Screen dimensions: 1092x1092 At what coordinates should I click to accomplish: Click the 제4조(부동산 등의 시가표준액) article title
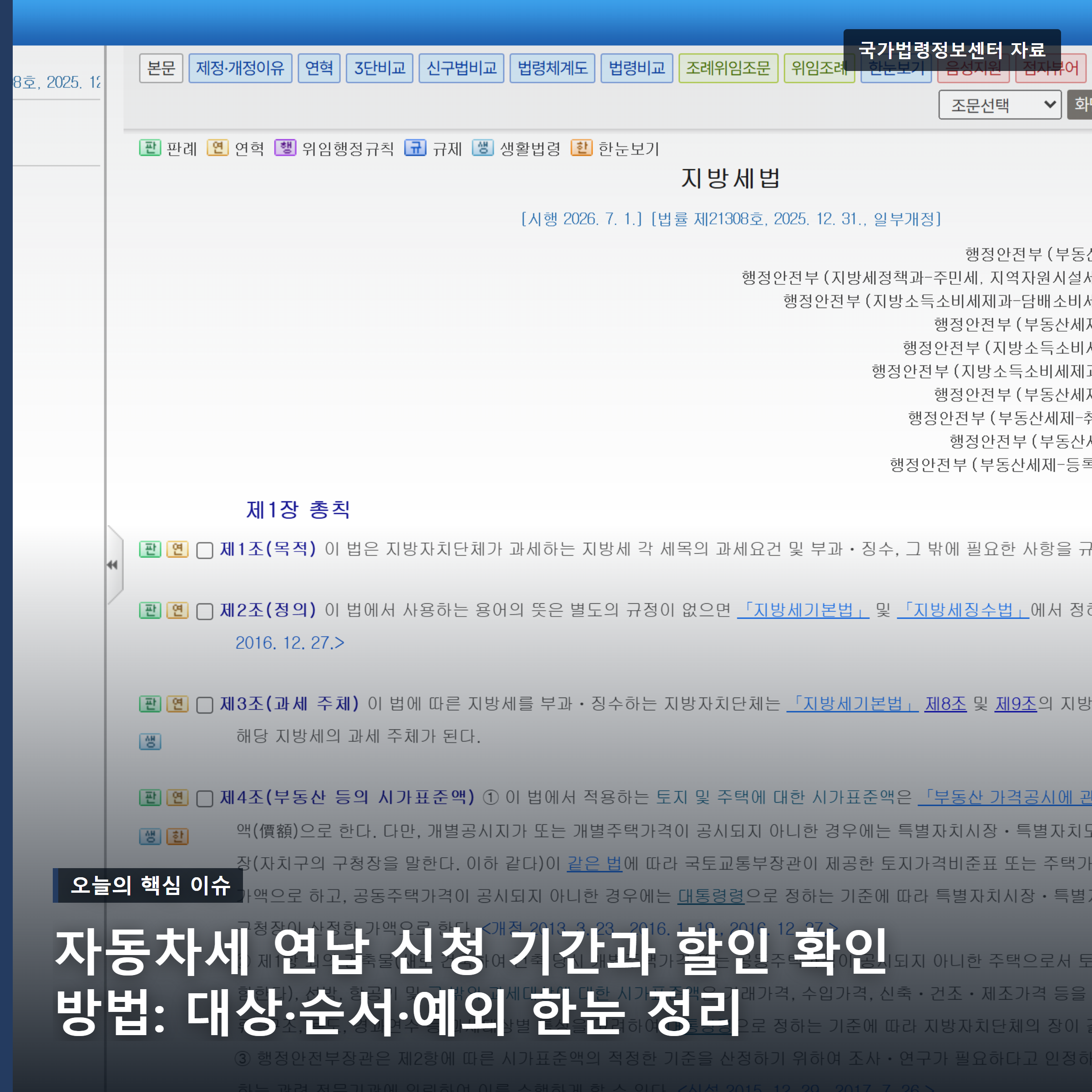click(347, 797)
